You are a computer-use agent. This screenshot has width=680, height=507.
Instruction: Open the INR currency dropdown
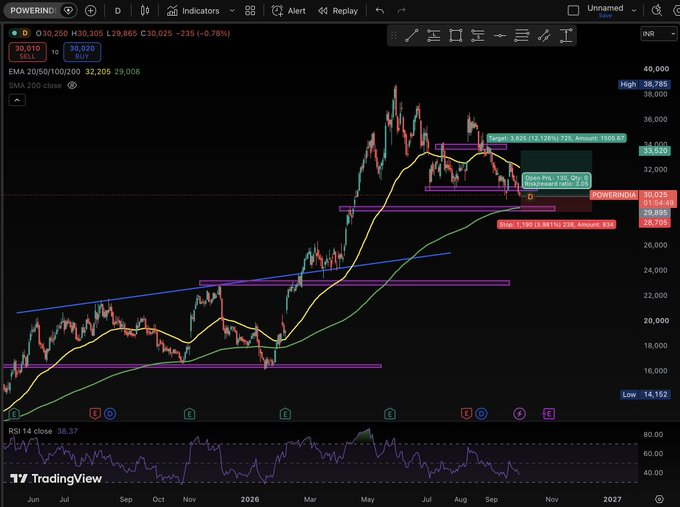pyautogui.click(x=658, y=34)
